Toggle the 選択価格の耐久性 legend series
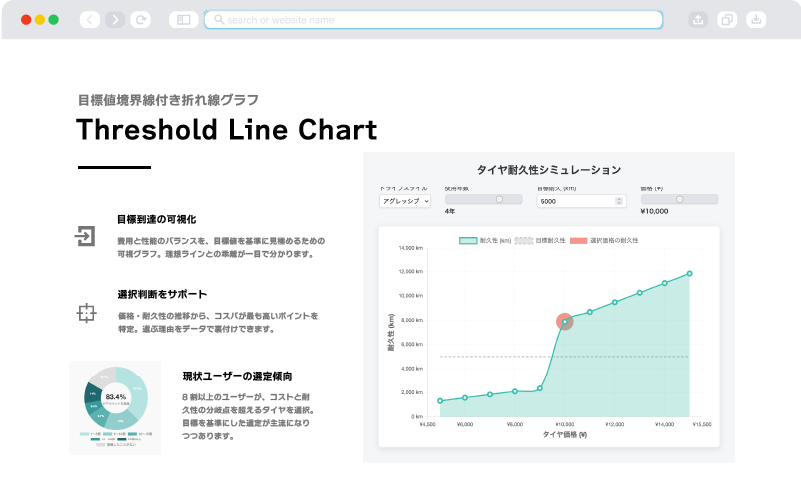801x501 pixels. point(604,241)
